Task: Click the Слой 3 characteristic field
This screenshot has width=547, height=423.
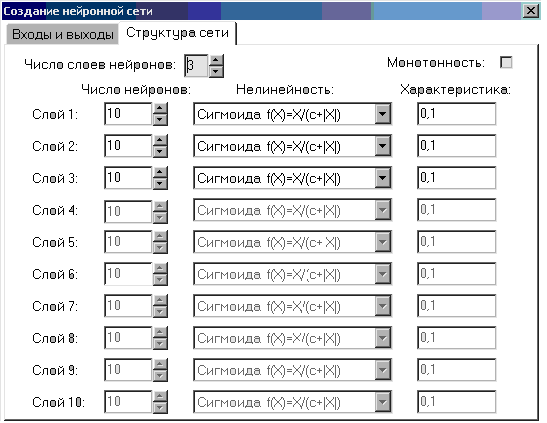Action: 456,178
